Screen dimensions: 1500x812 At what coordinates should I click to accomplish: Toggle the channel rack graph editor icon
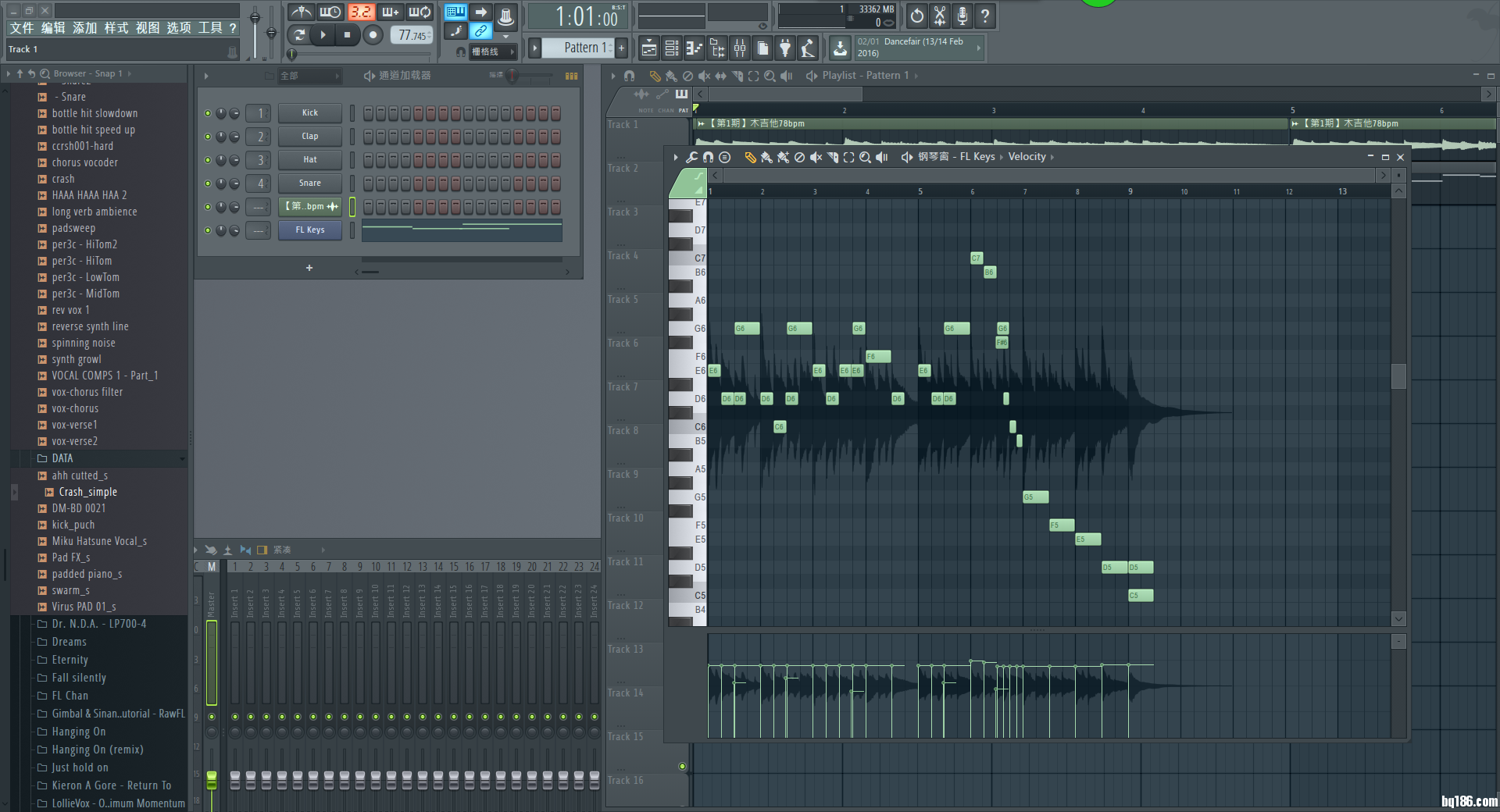(571, 76)
